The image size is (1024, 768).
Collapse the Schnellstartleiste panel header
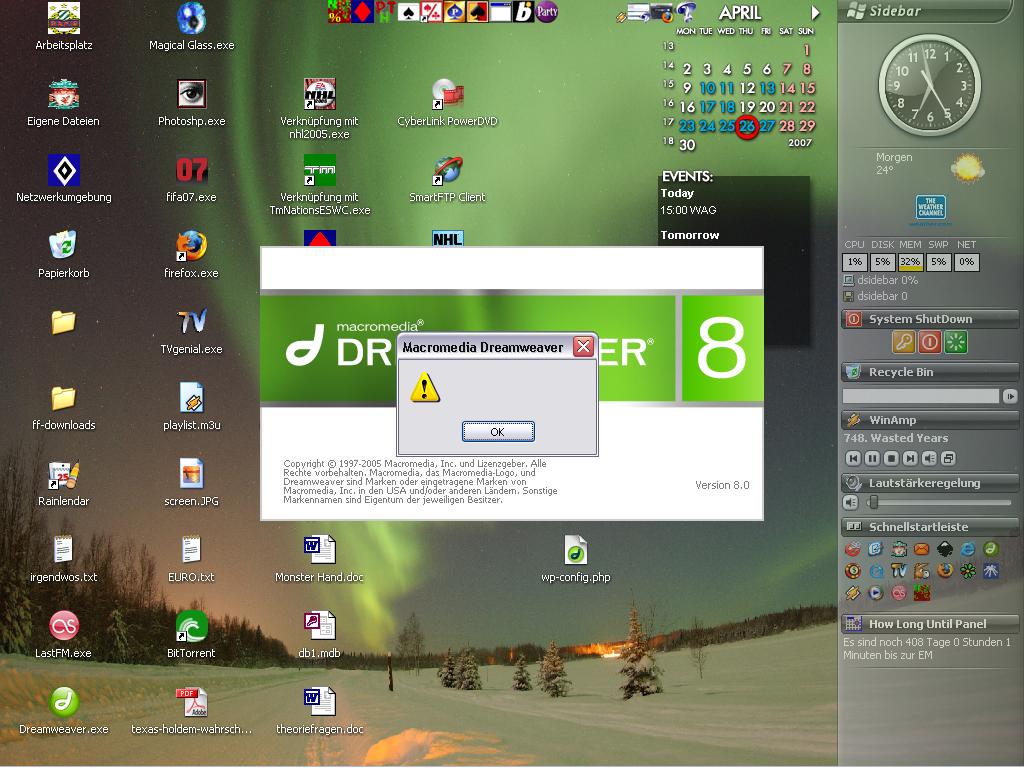coord(930,526)
